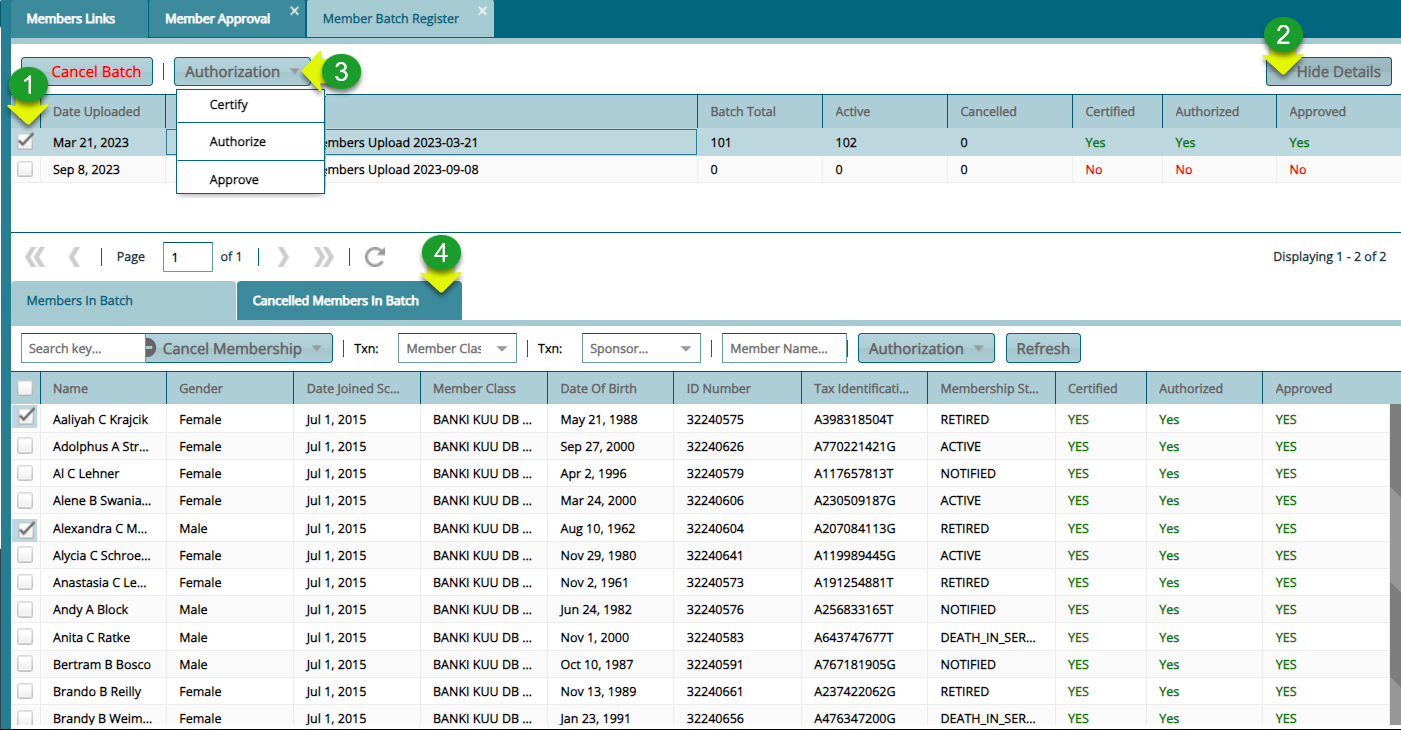Refresh batch list with circular arrow icon

coord(375,257)
